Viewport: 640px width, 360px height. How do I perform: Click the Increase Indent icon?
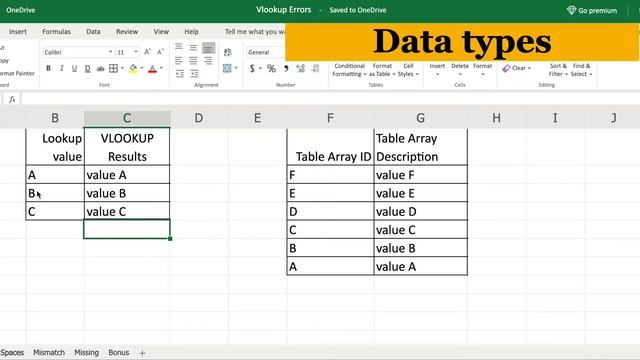(194, 73)
